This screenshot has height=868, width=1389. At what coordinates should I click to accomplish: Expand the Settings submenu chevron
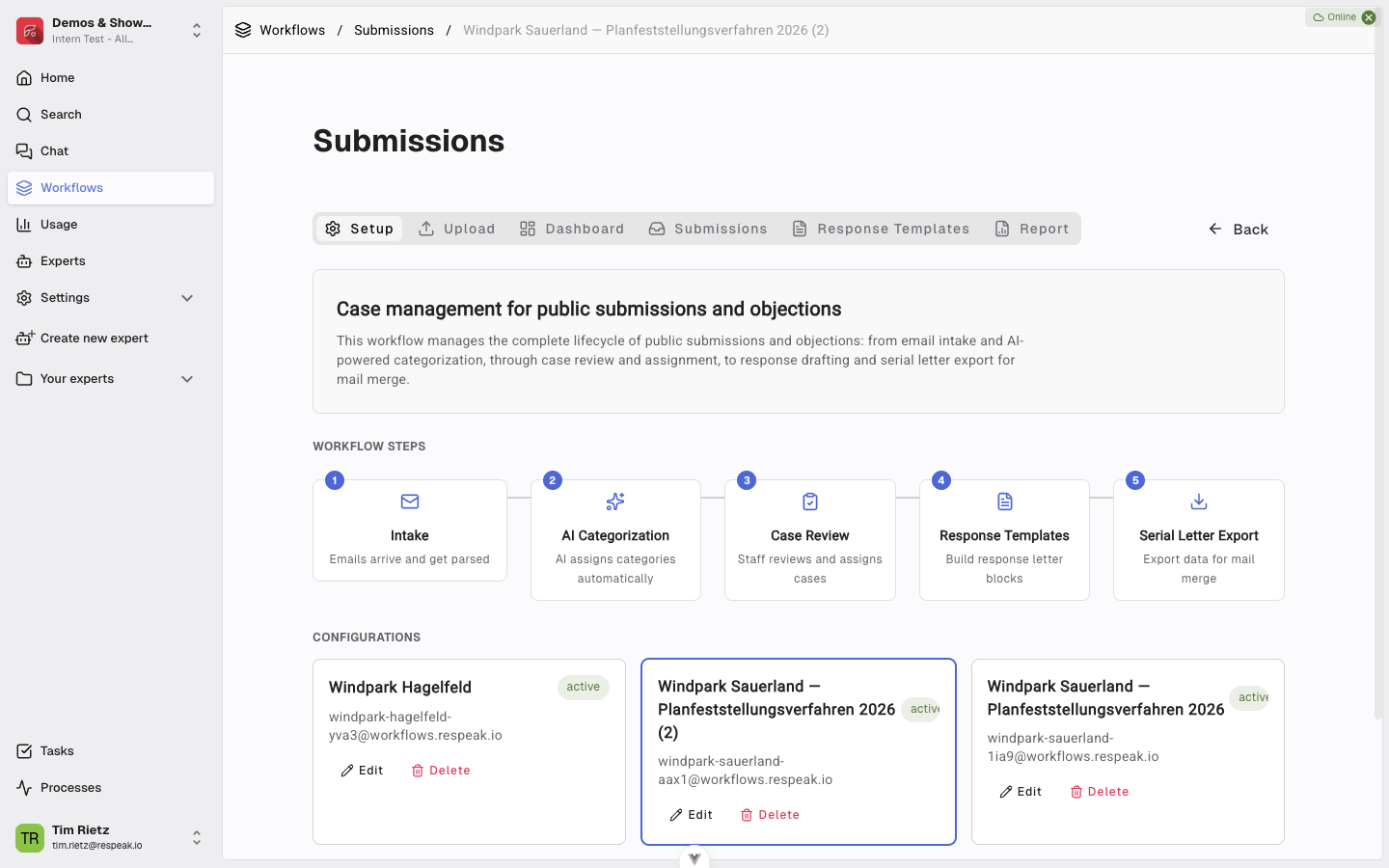coord(187,298)
